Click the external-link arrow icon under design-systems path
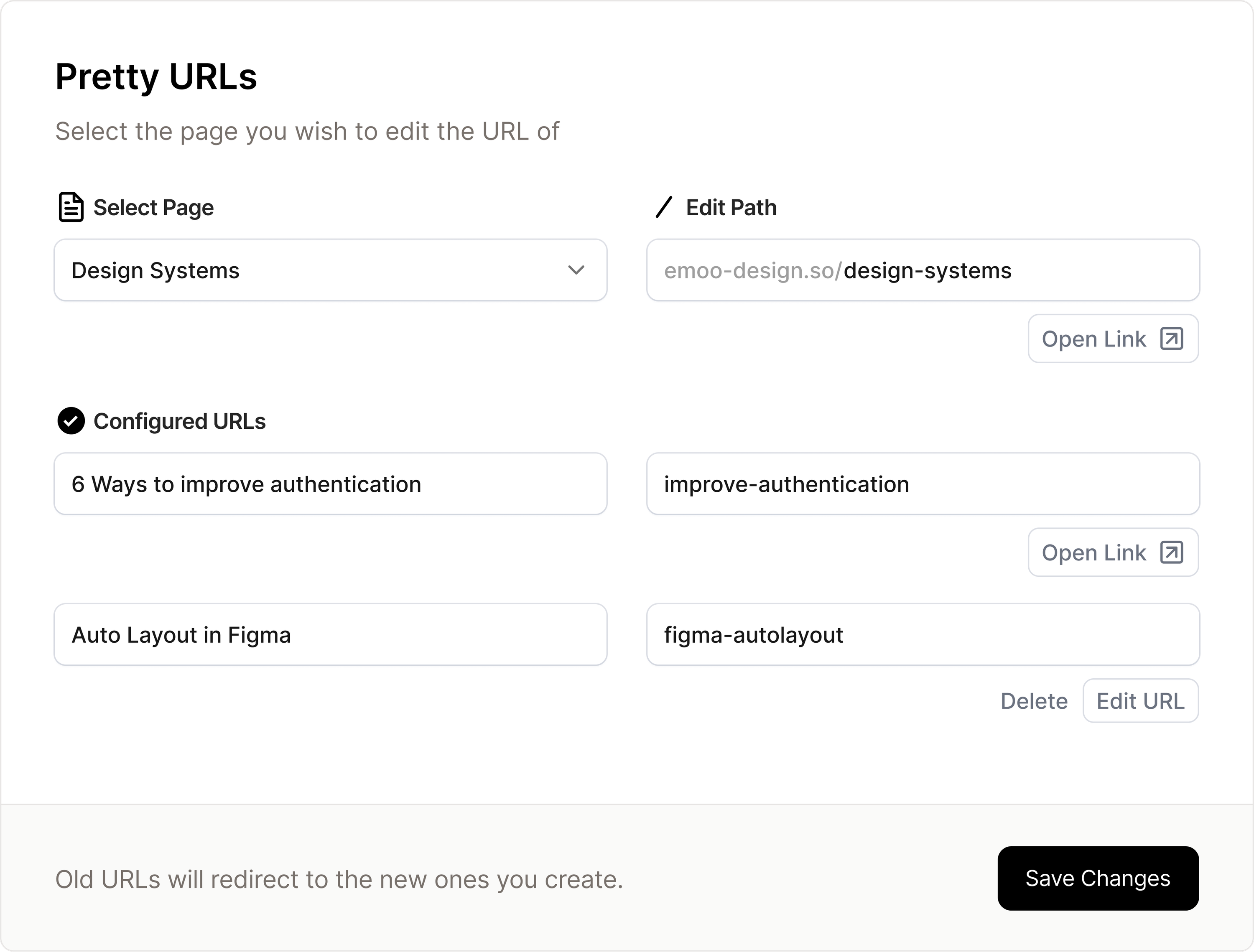Image resolution: width=1254 pixels, height=952 pixels. click(x=1171, y=339)
